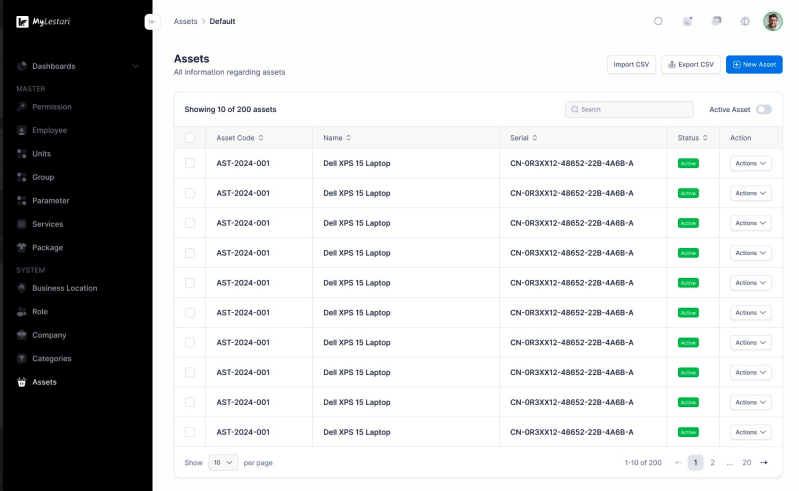Tick the checkbox in the sixth asset row
Screen dimensions: 799x491
[x=190, y=313]
